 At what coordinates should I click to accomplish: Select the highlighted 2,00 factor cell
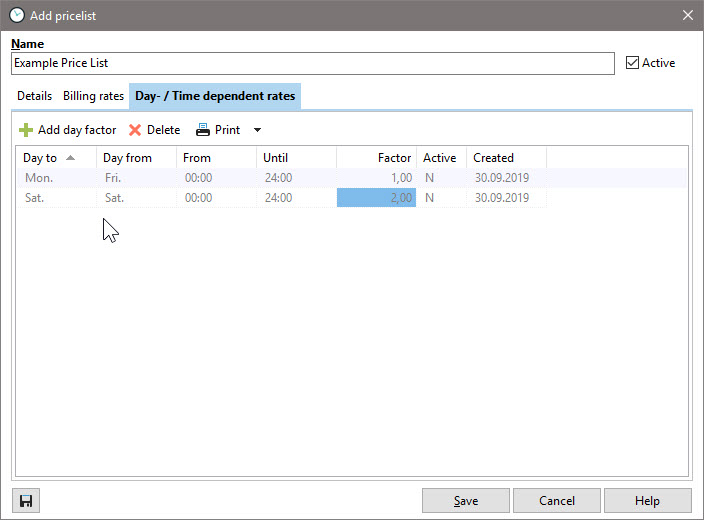pyautogui.click(x=376, y=198)
